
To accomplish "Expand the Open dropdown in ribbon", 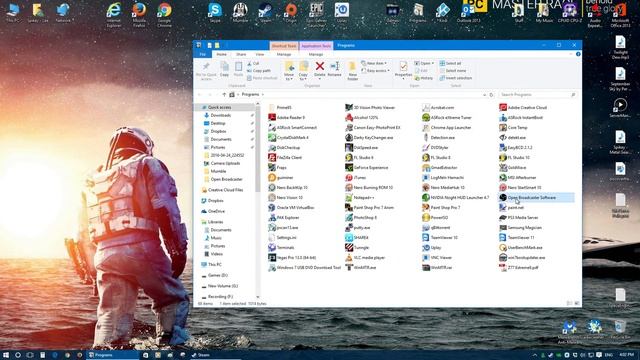I will 424,63.
